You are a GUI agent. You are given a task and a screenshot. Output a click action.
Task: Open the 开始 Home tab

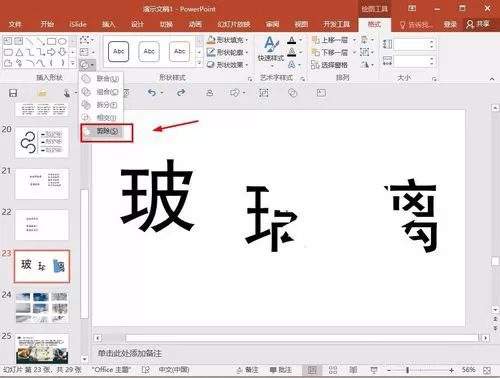pyautogui.click(x=47, y=24)
